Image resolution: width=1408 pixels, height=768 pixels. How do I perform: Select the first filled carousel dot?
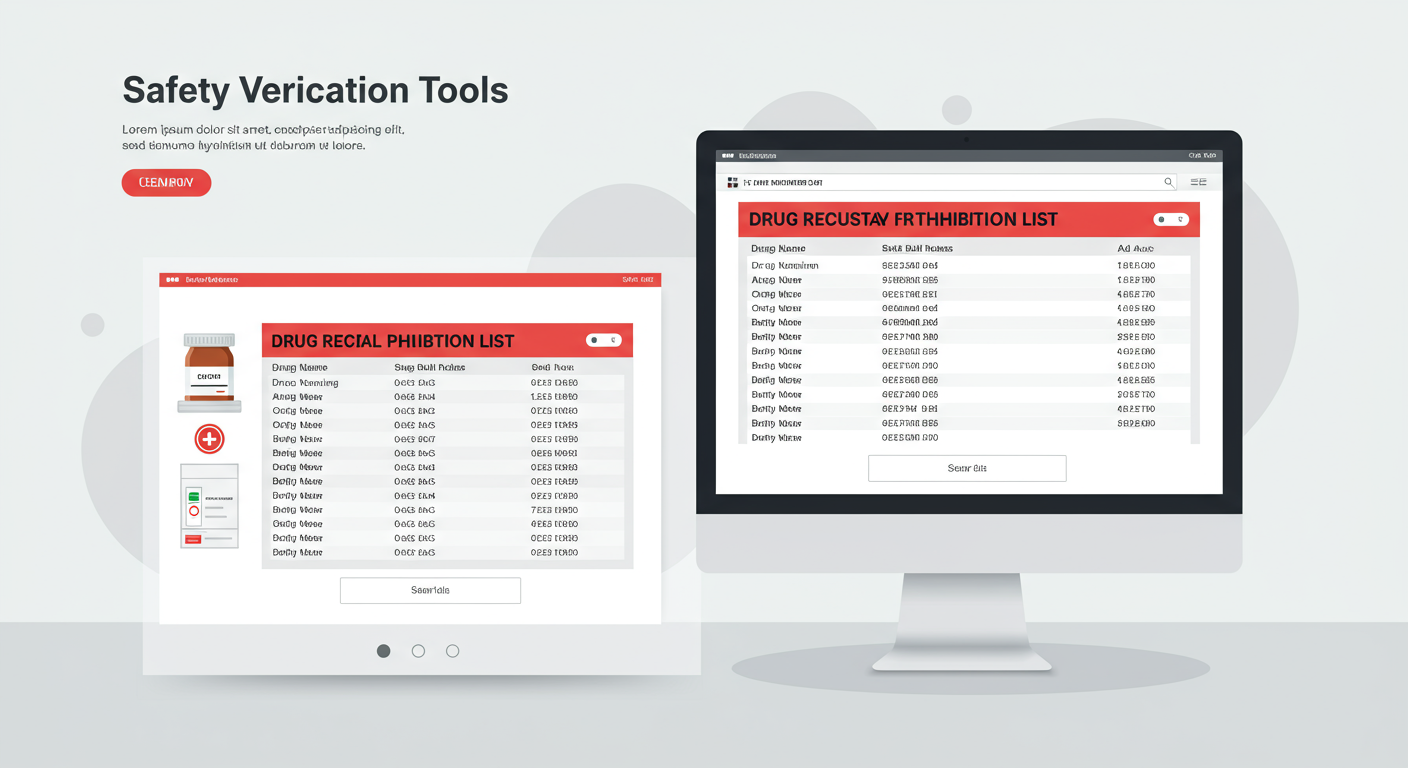coord(383,651)
